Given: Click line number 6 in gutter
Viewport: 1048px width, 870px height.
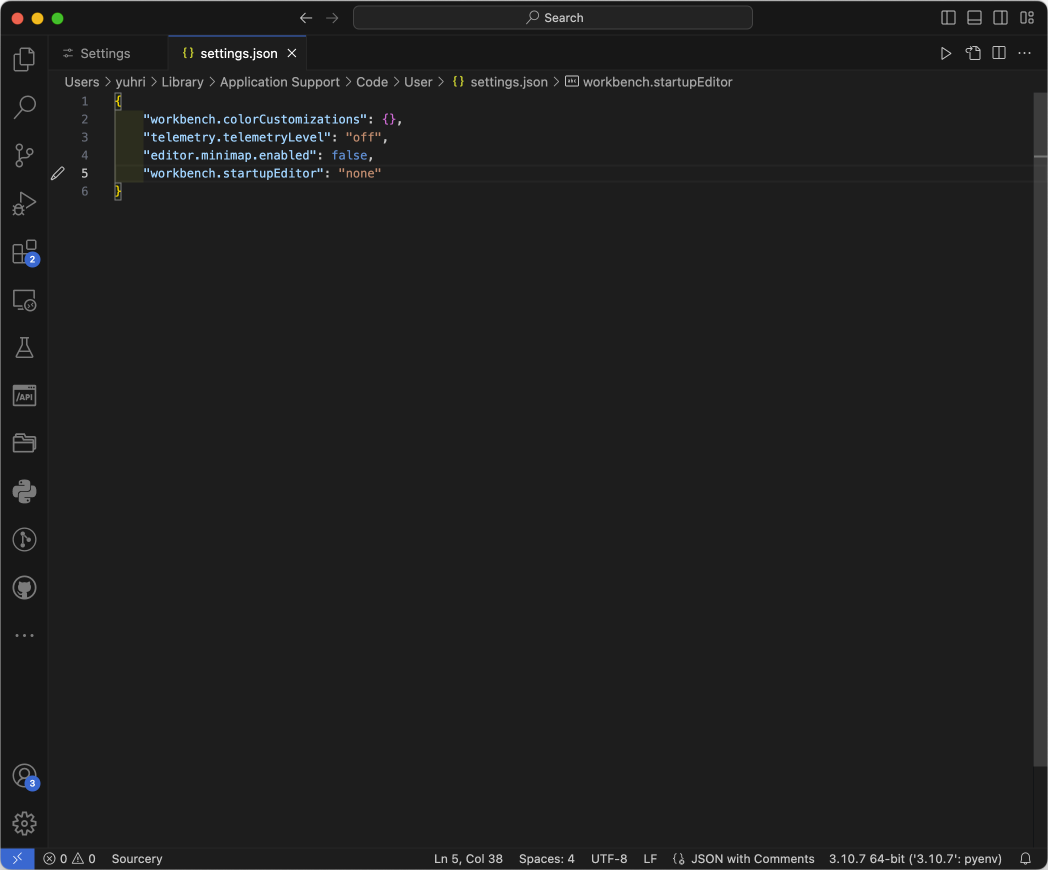Looking at the screenshot, I should tap(85, 191).
